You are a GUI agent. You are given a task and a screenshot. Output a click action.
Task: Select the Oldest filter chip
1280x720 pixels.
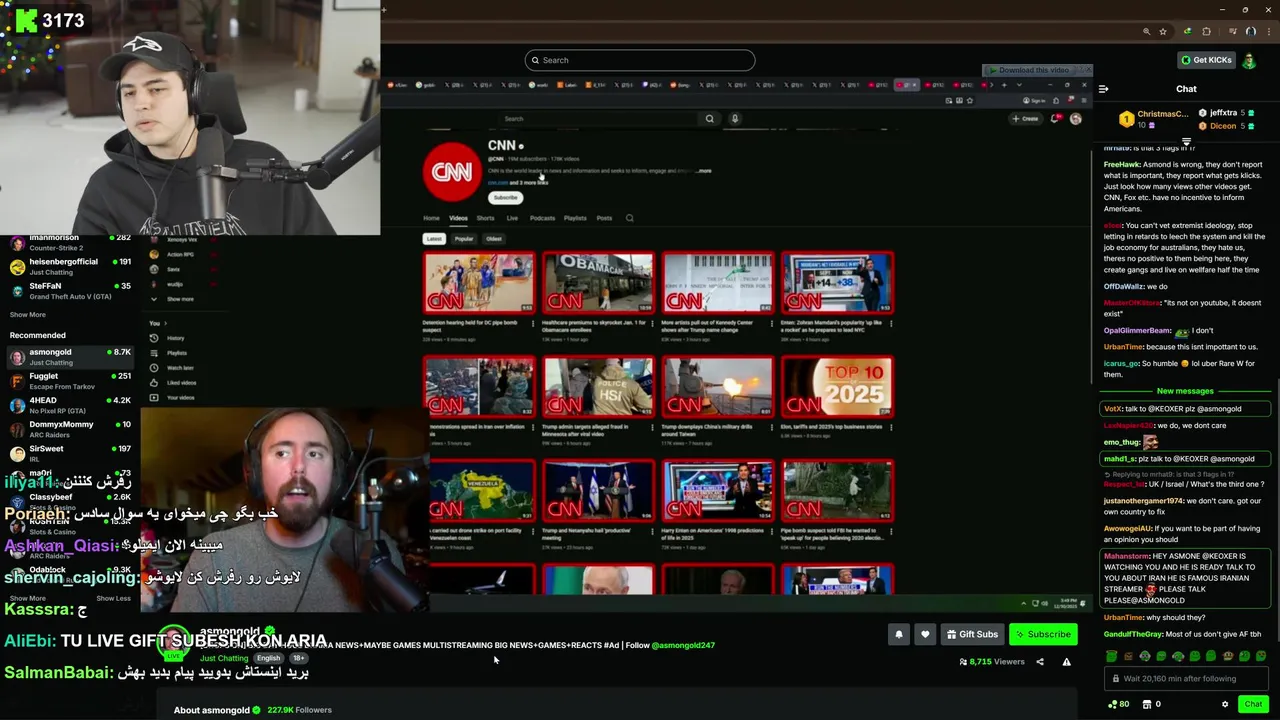coord(494,239)
